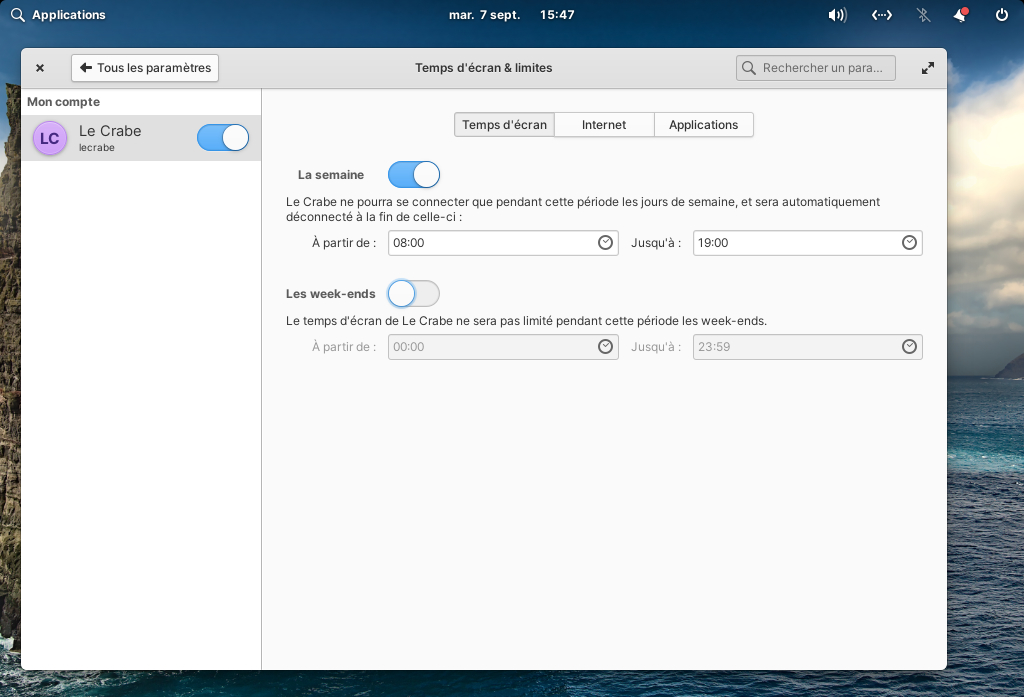Viewport: 1024px width, 697px height.
Task: Open the Bluetooth indicator
Action: tap(923, 14)
